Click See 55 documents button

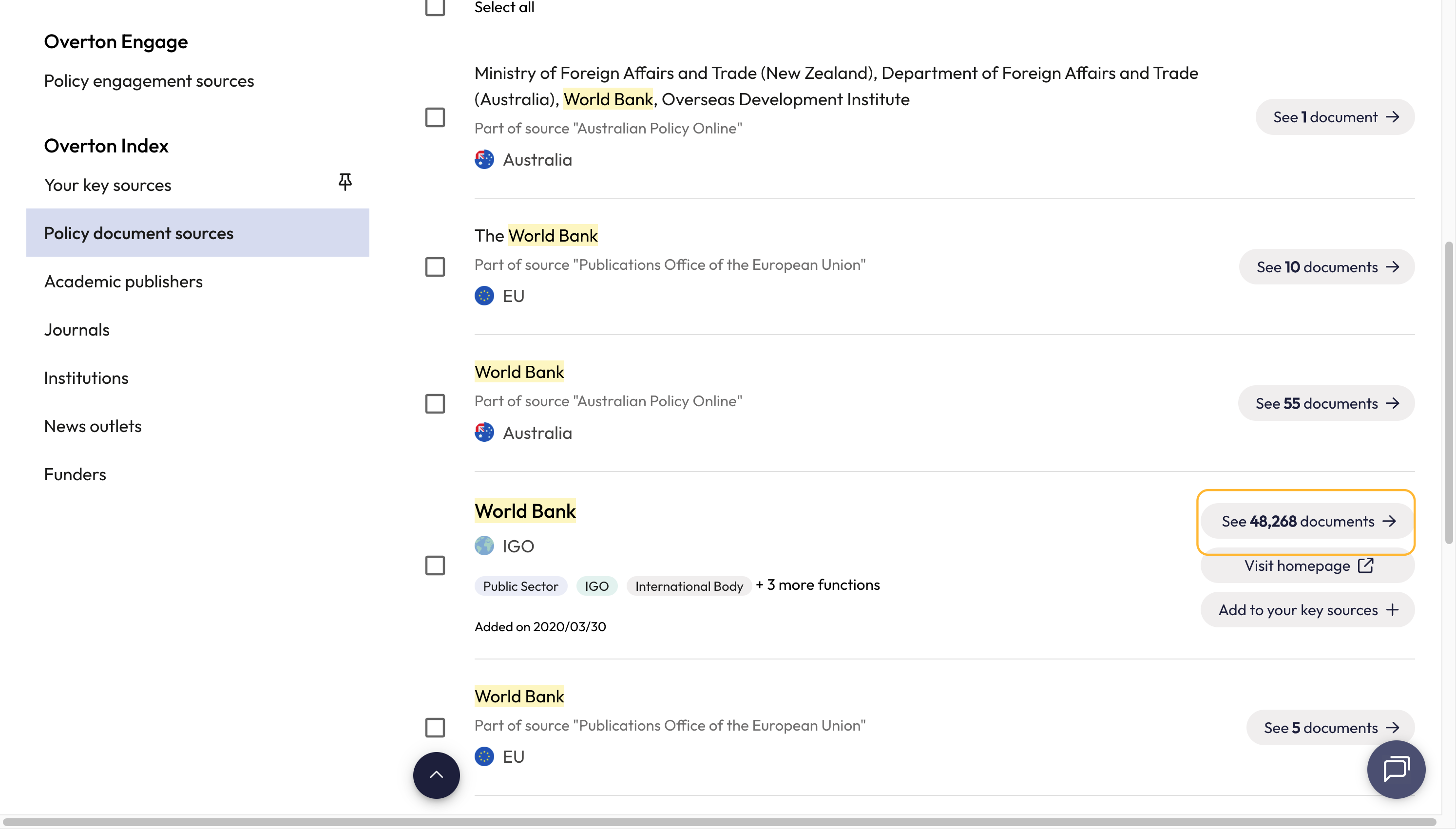click(x=1326, y=404)
